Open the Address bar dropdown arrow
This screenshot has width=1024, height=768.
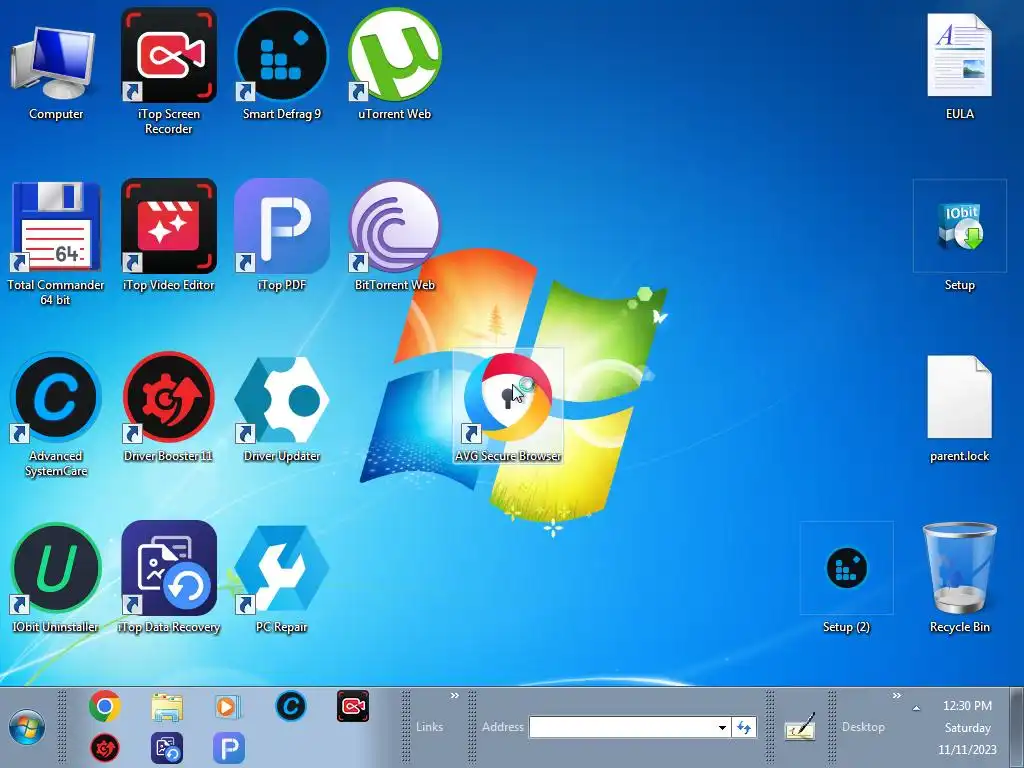click(x=722, y=727)
